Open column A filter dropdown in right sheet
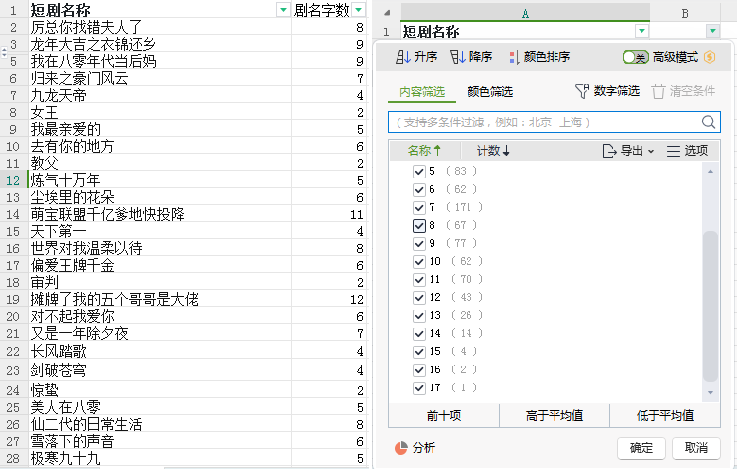738x470 pixels. [642, 31]
